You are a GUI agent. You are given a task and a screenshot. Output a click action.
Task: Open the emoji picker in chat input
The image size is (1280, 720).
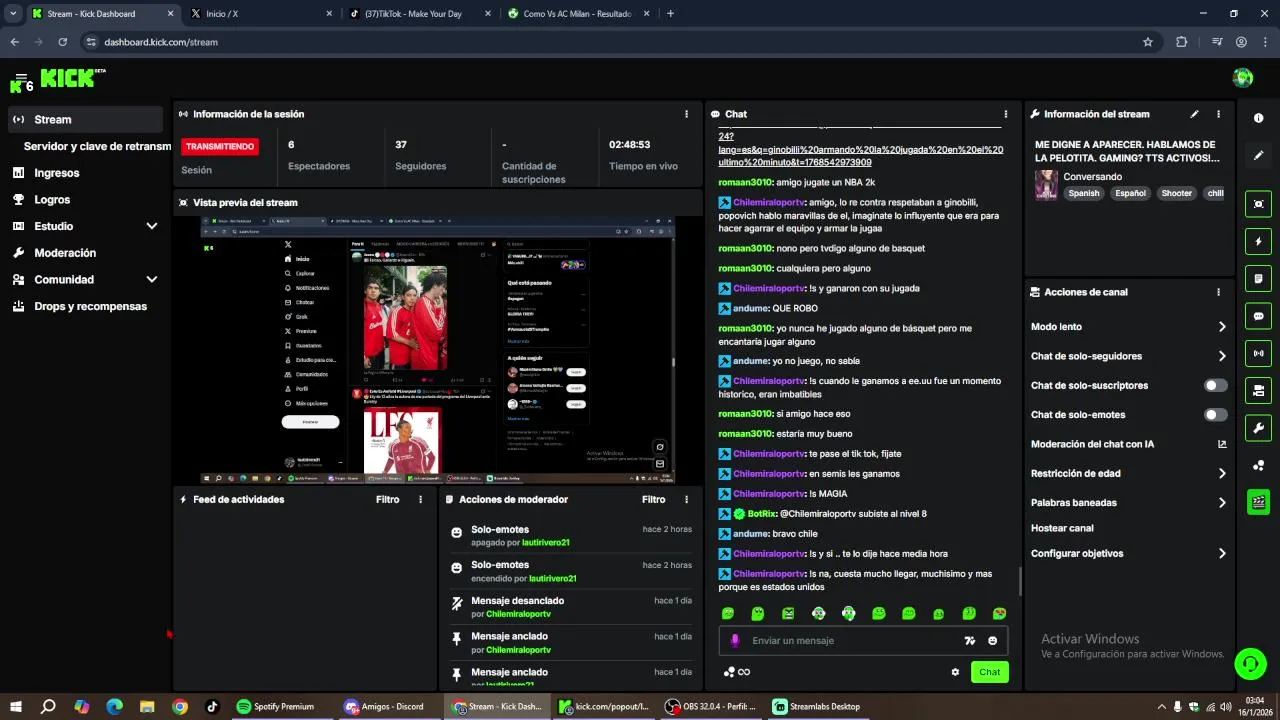(x=993, y=641)
